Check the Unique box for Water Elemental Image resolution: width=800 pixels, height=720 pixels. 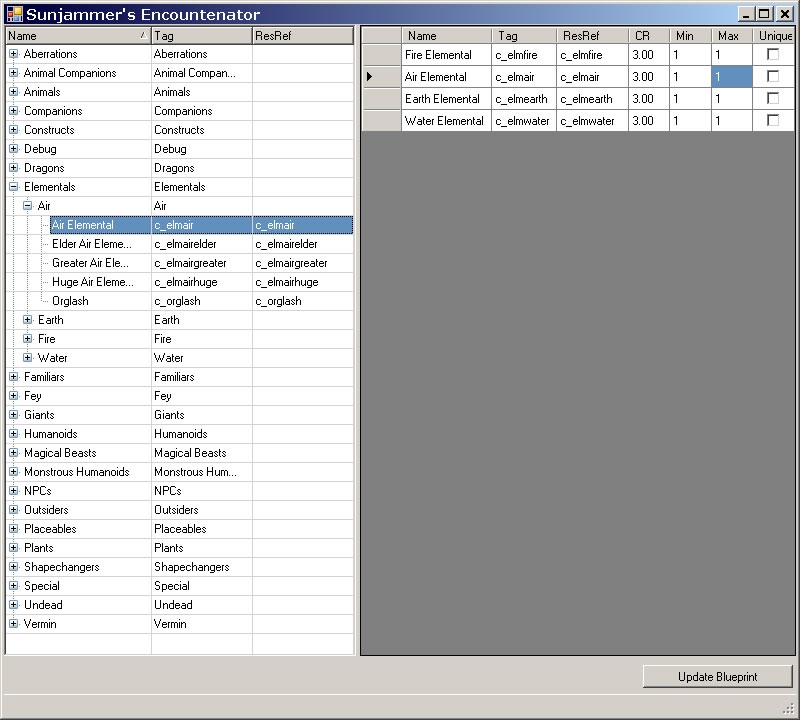773,121
